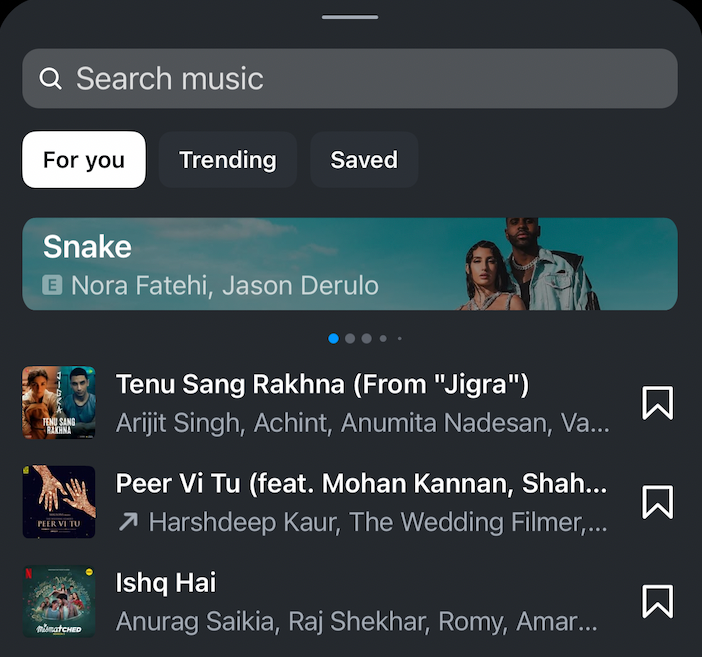Tap the Ishq Hai Mismatched album cover

(59, 601)
